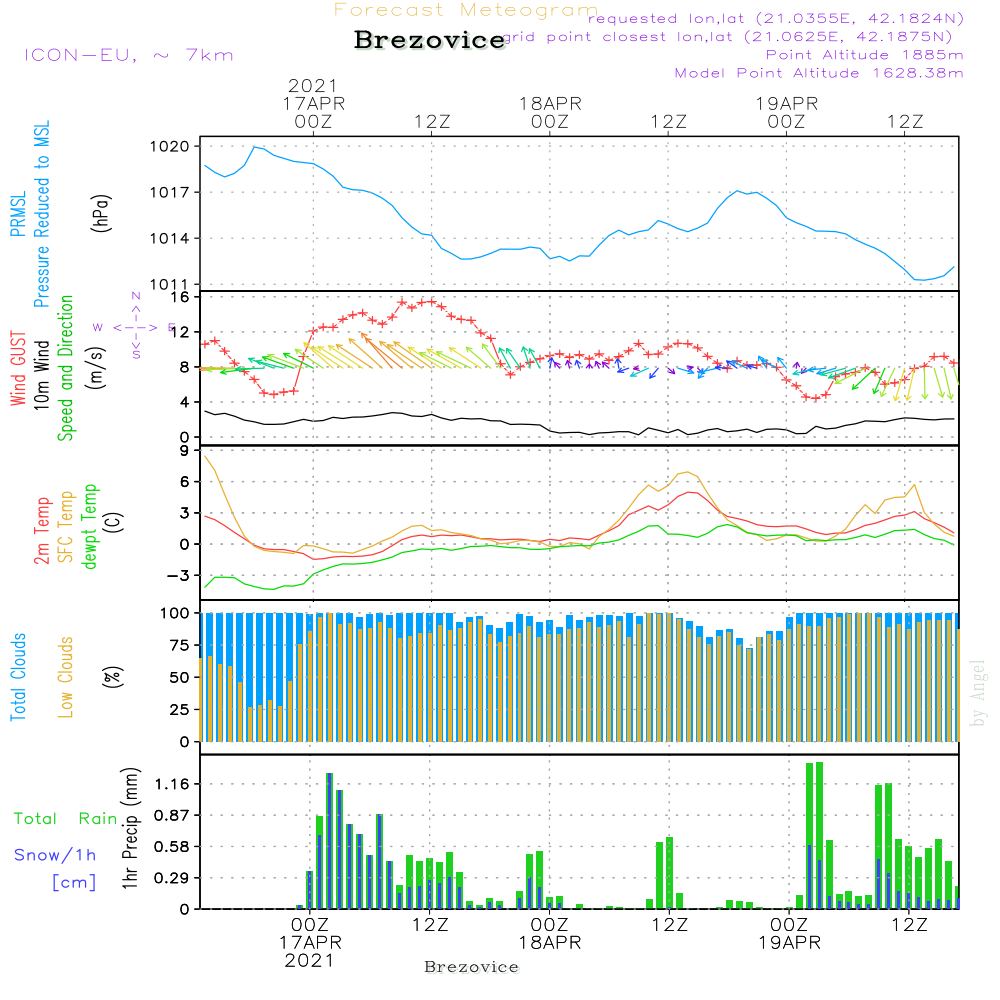The width and height of the screenshot is (1000, 1000).
Task: Click the 'Forecast Meteogram' heading
Action: click(x=466, y=10)
